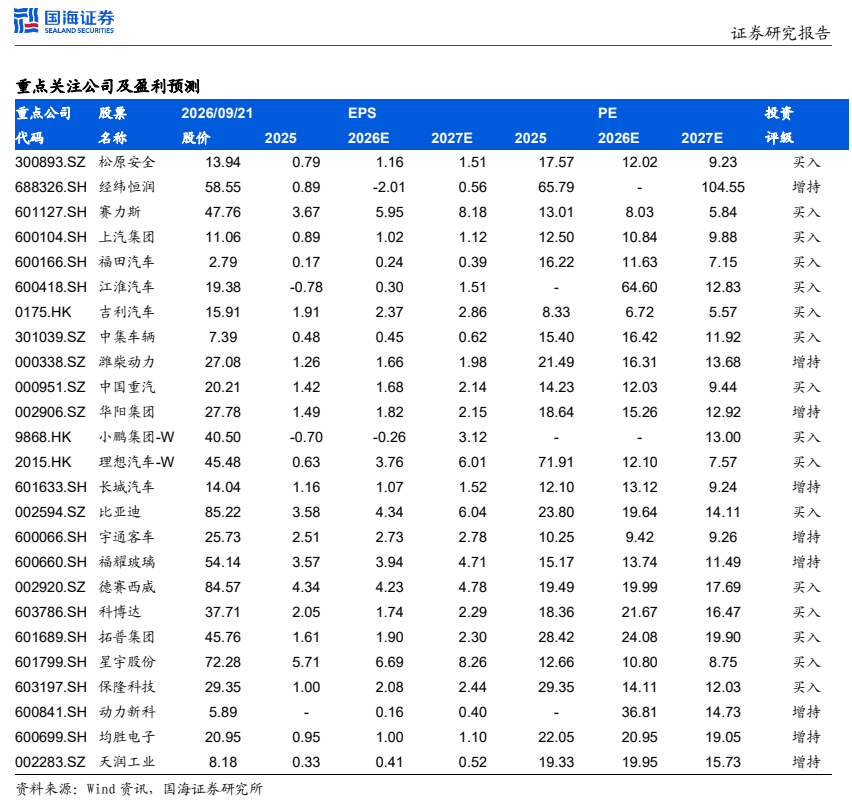Select stock code 600418.SH
The image size is (852, 810).
coord(51,287)
